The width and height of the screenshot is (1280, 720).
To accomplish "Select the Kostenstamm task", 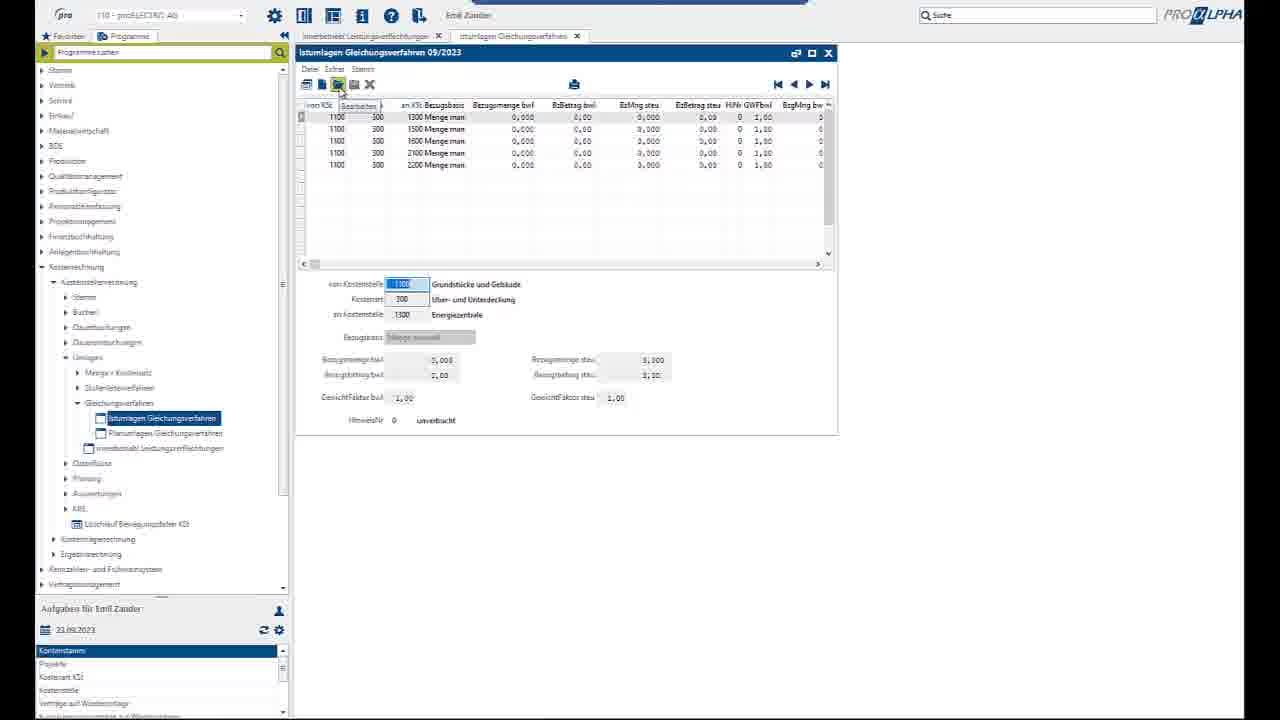I will 157,651.
